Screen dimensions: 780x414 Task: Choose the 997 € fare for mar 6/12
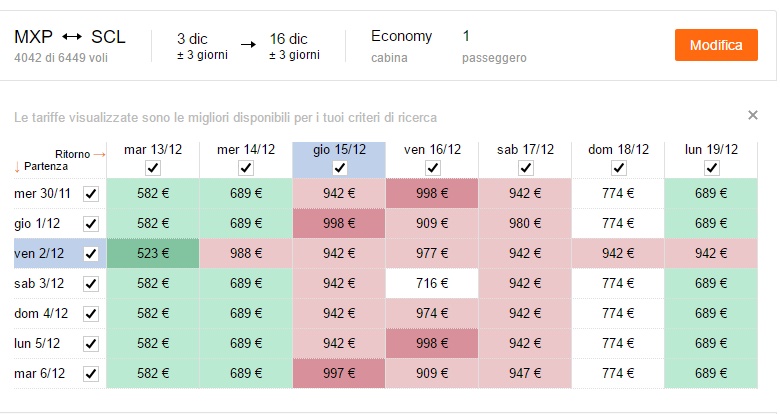(339, 373)
